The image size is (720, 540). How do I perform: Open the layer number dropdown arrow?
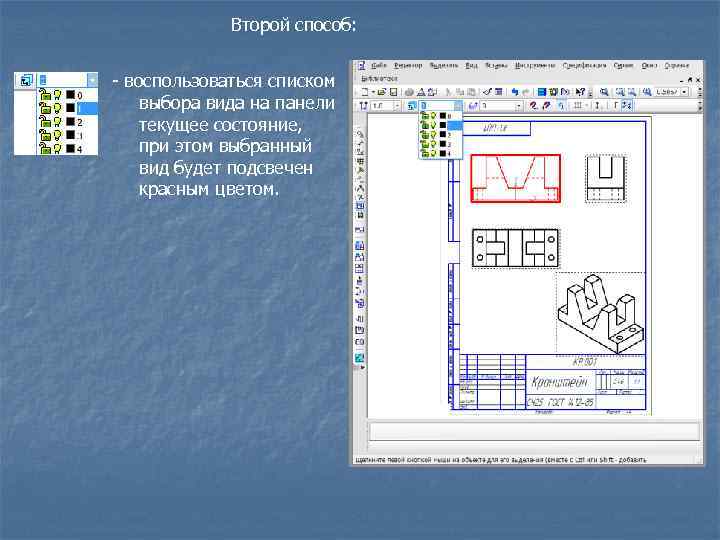pos(519,106)
